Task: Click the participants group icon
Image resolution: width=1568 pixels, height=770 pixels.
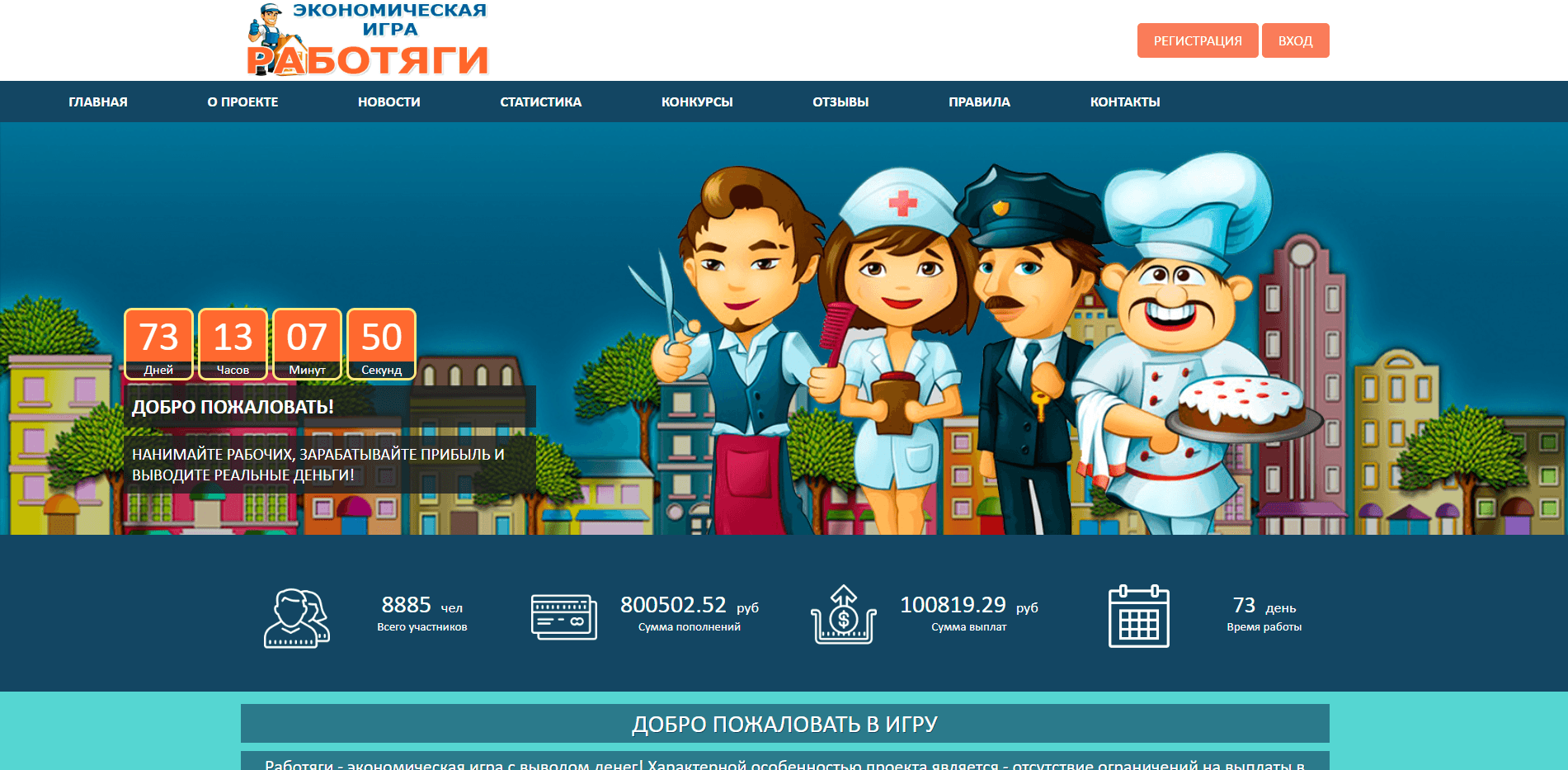Action: point(296,616)
